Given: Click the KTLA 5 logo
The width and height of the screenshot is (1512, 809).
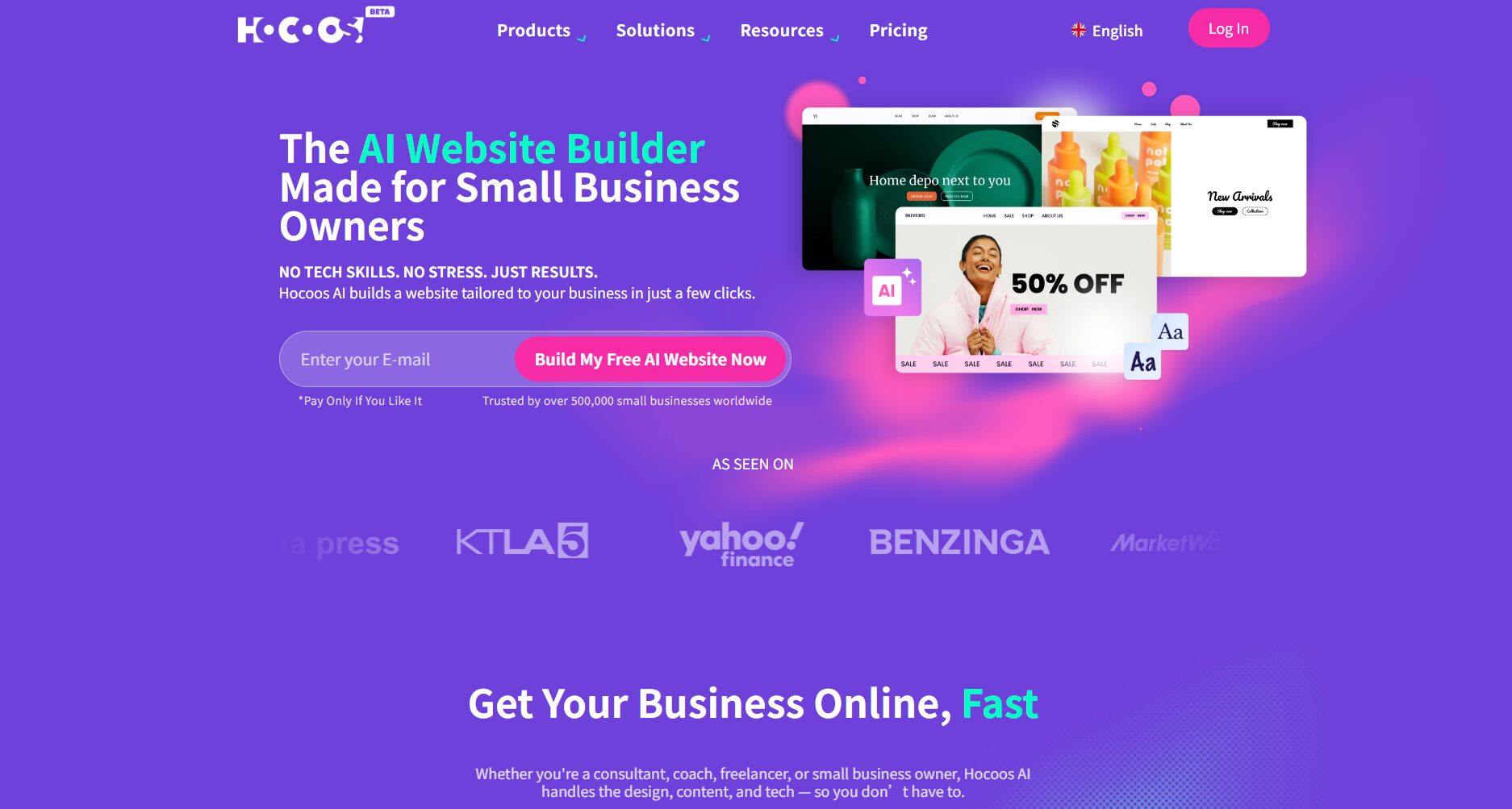Looking at the screenshot, I should (x=522, y=541).
